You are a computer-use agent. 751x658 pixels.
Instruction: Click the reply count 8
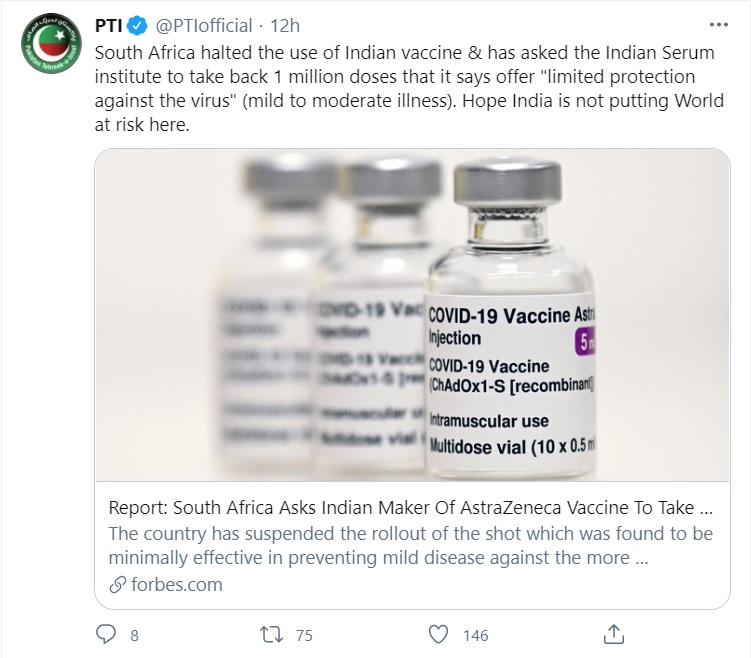point(134,634)
